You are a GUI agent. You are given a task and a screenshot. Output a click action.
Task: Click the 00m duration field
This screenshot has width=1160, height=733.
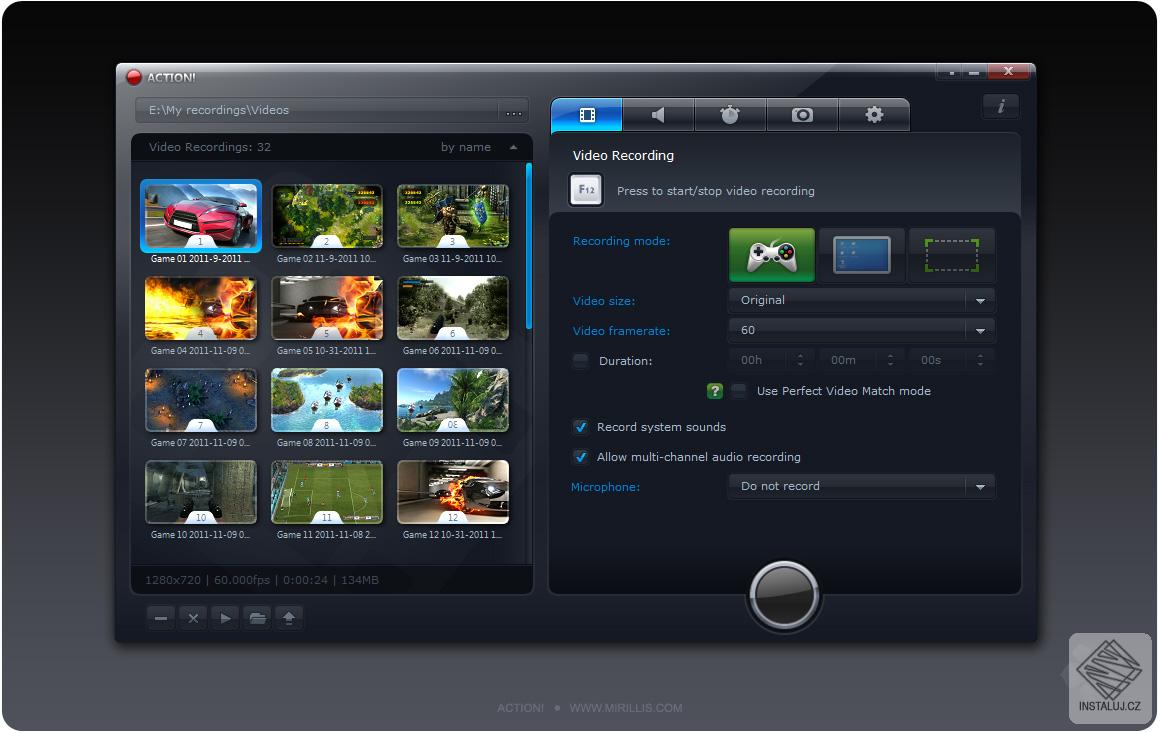coord(850,360)
